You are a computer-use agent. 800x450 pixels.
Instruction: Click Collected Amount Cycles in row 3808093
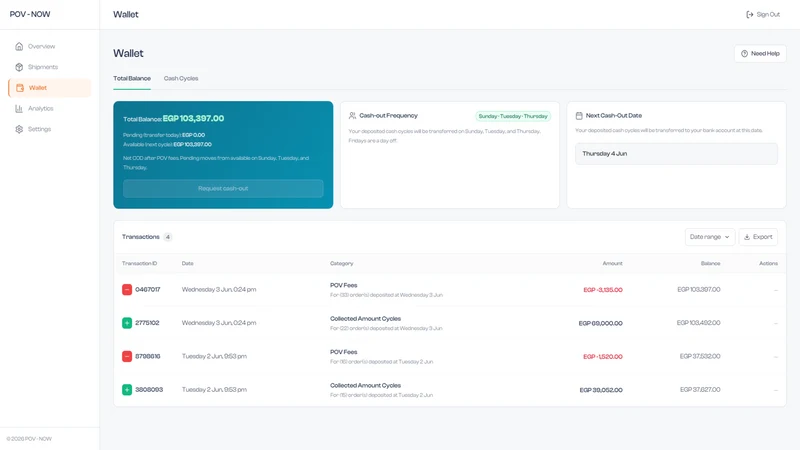[365, 386]
